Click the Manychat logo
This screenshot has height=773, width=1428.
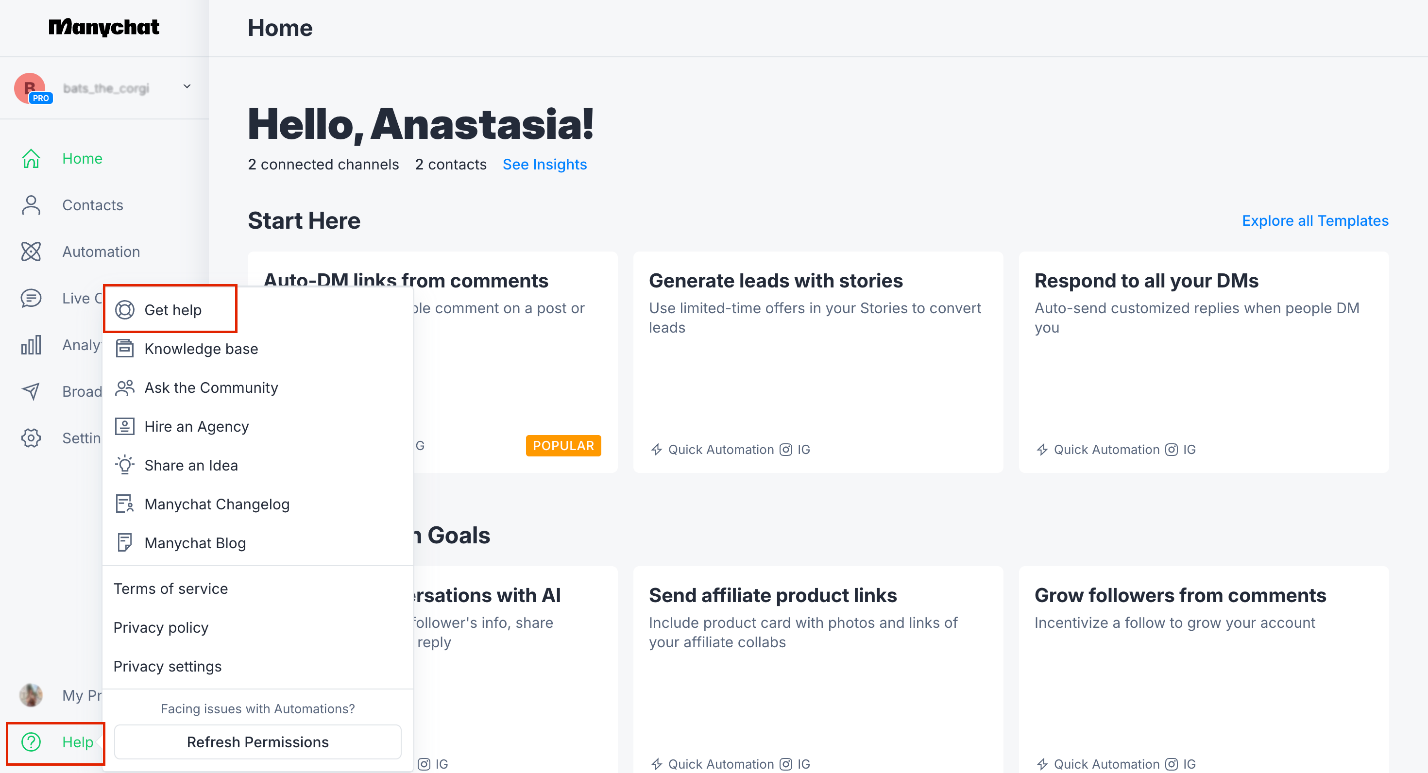pyautogui.click(x=103, y=27)
